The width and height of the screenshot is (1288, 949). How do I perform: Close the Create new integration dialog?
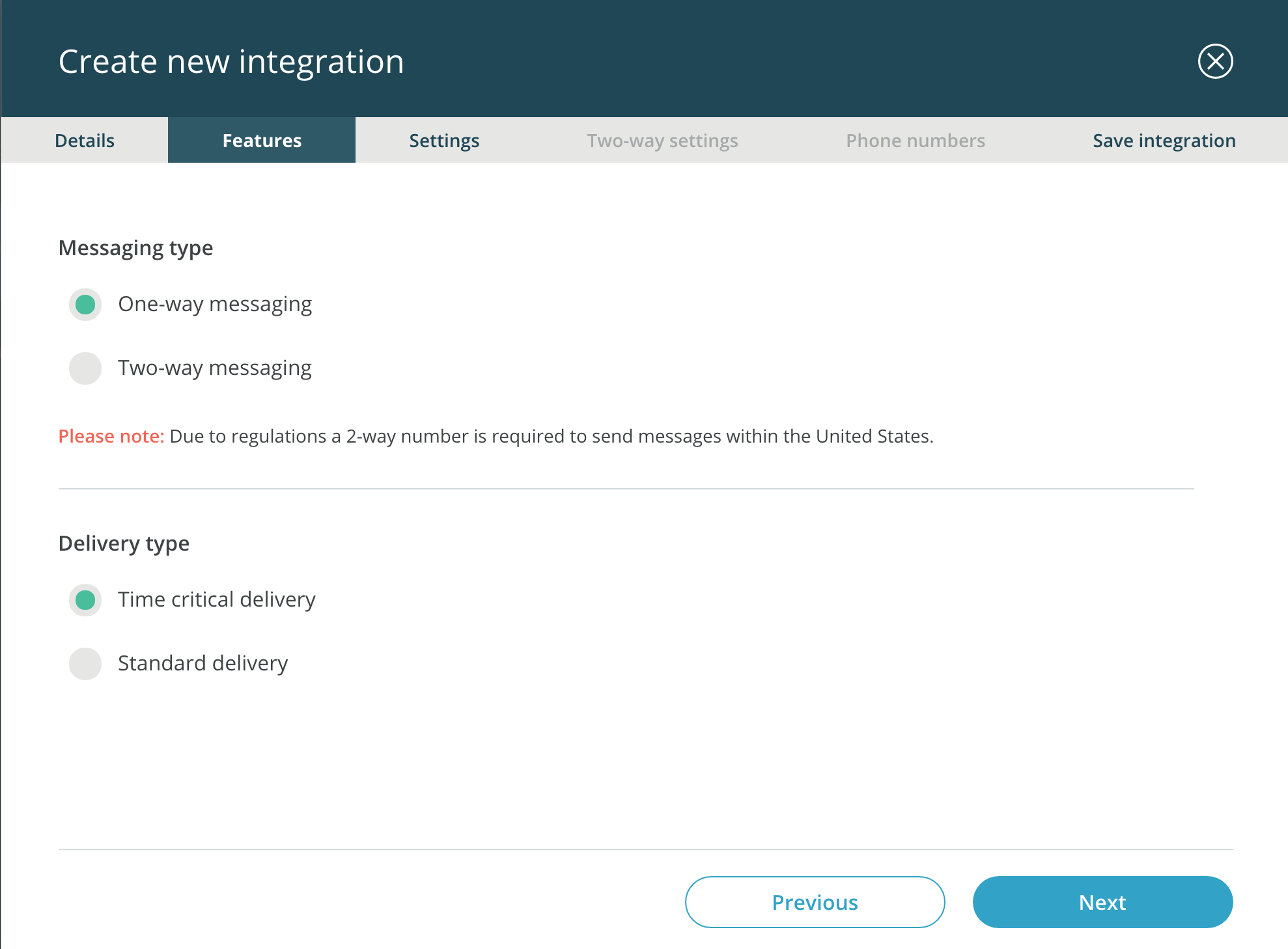coord(1215,61)
